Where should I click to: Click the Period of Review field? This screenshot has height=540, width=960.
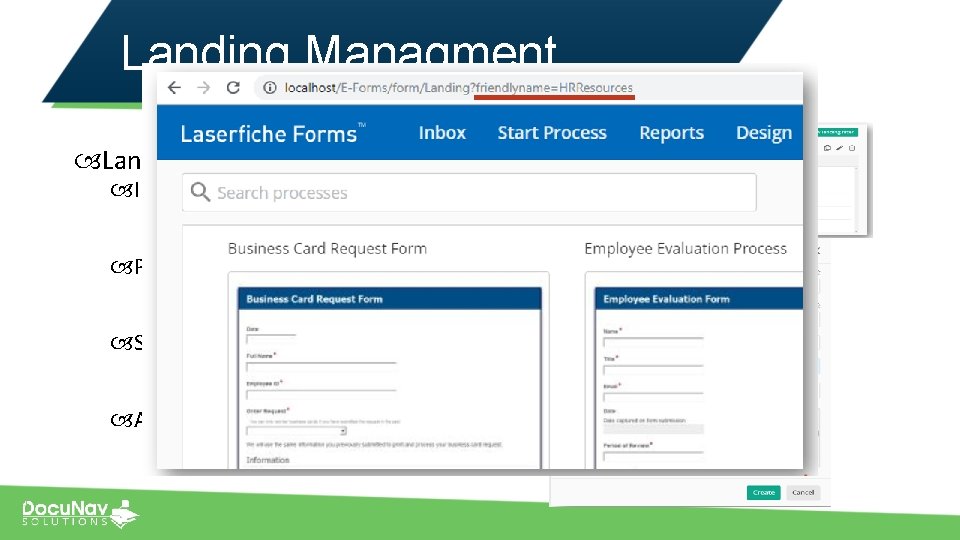point(653,456)
